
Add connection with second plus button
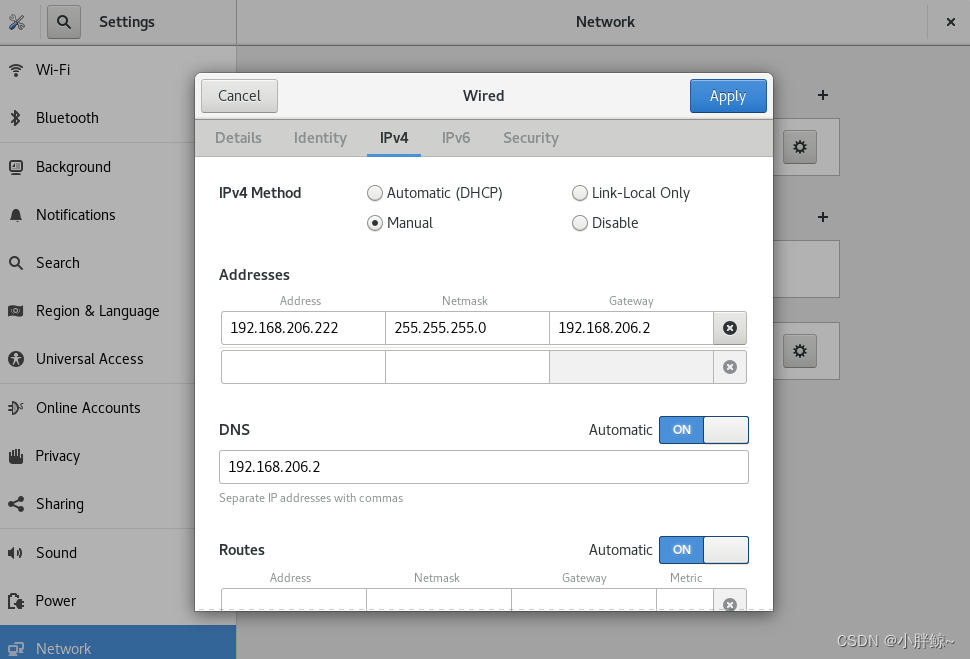coord(823,217)
